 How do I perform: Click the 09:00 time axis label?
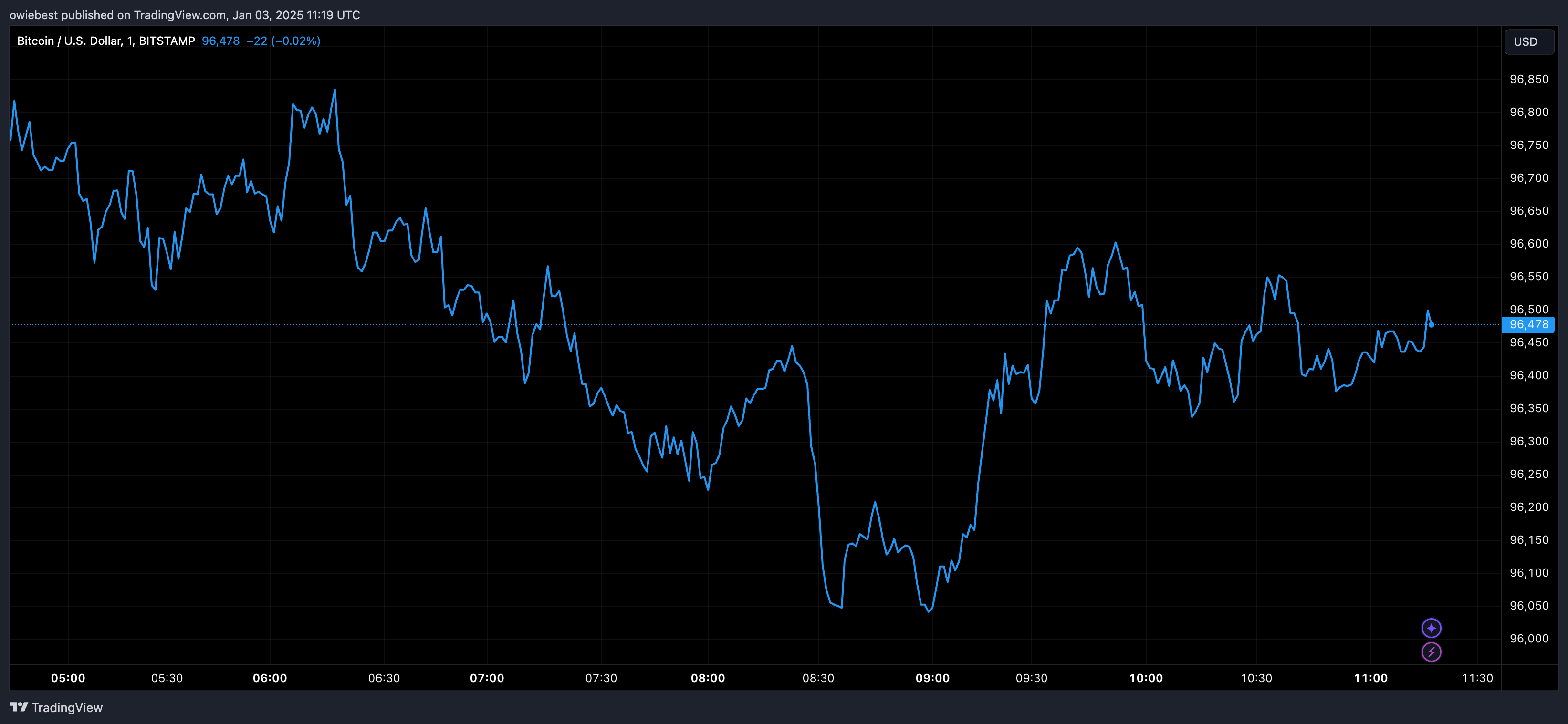tap(932, 678)
